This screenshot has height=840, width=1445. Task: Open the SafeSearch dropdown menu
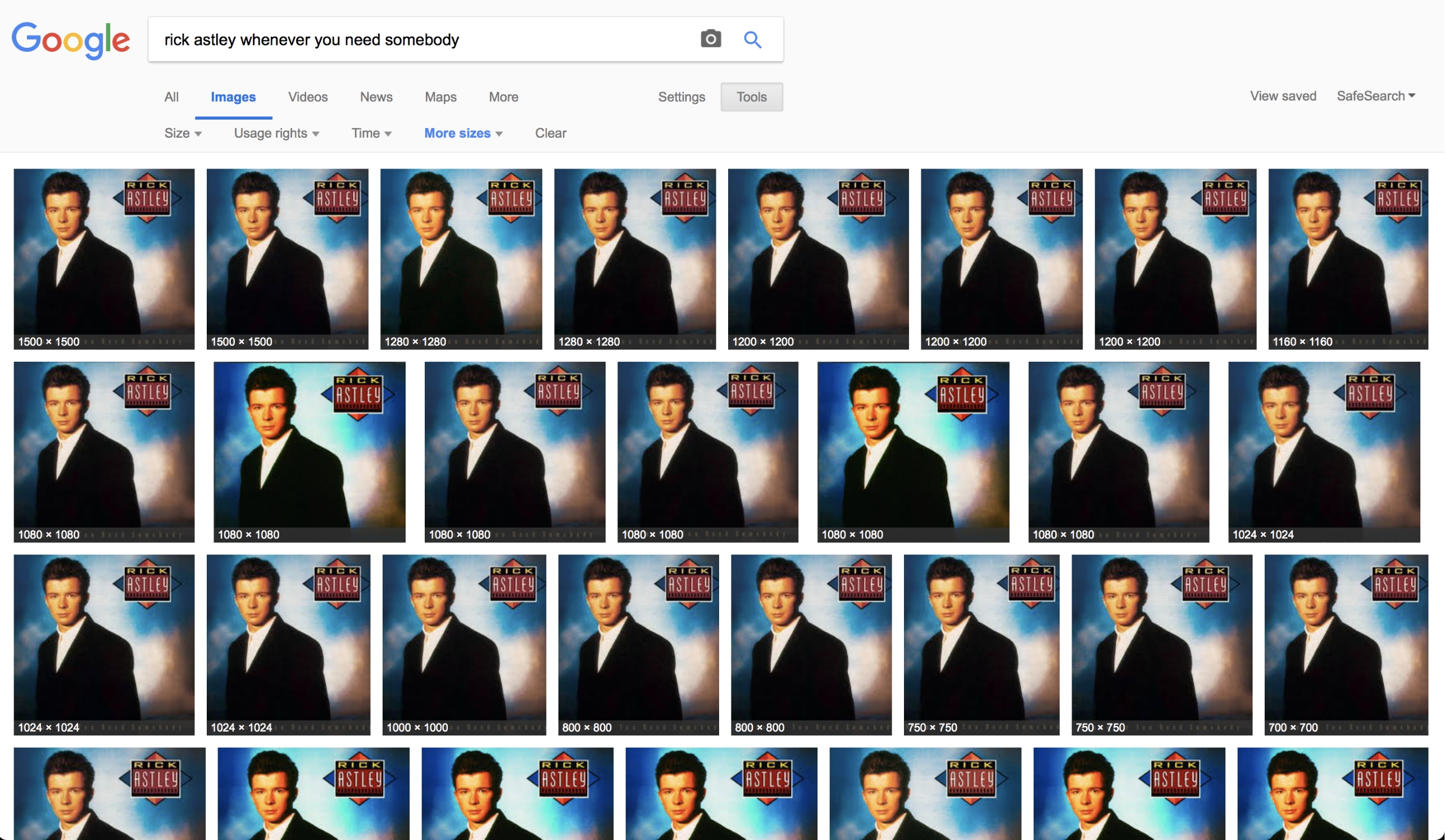(1376, 96)
